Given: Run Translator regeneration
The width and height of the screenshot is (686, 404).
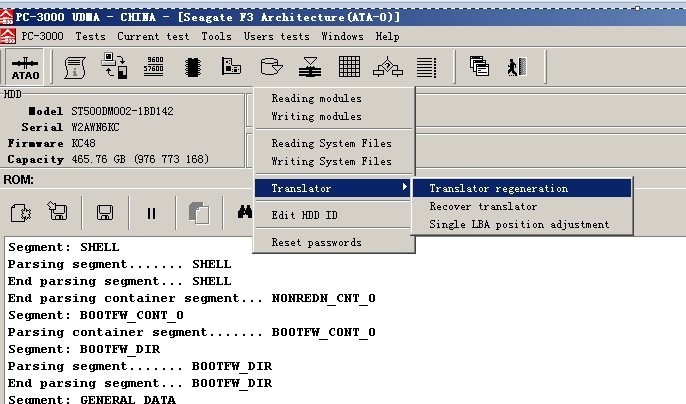Looking at the screenshot, I should (522, 188).
